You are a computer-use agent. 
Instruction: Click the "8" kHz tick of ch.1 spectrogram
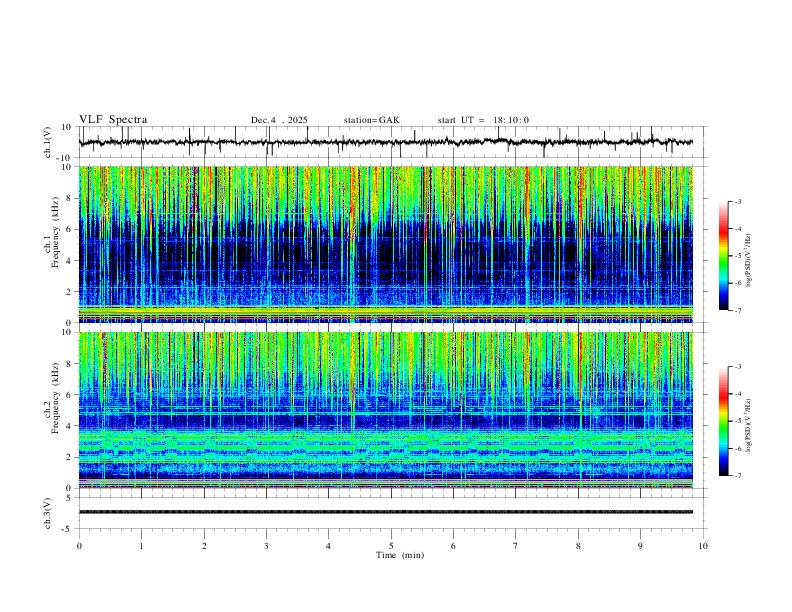click(x=69, y=198)
